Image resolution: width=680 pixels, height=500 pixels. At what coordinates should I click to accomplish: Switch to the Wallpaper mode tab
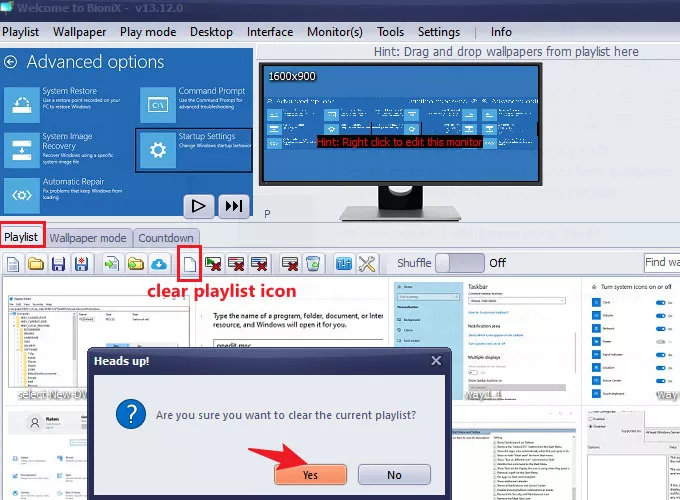point(88,238)
